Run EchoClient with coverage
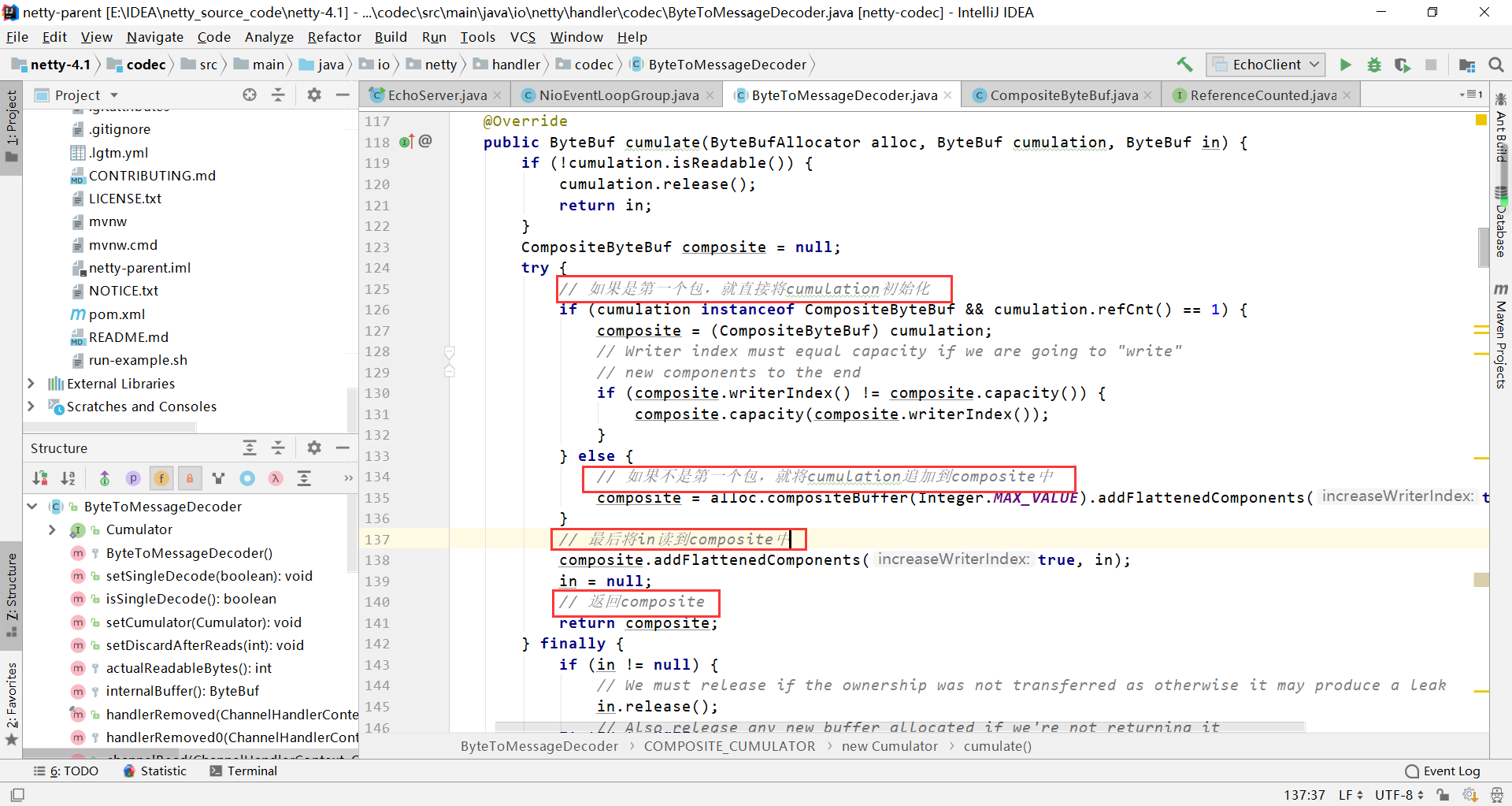This screenshot has width=1512, height=806. pyautogui.click(x=1403, y=65)
